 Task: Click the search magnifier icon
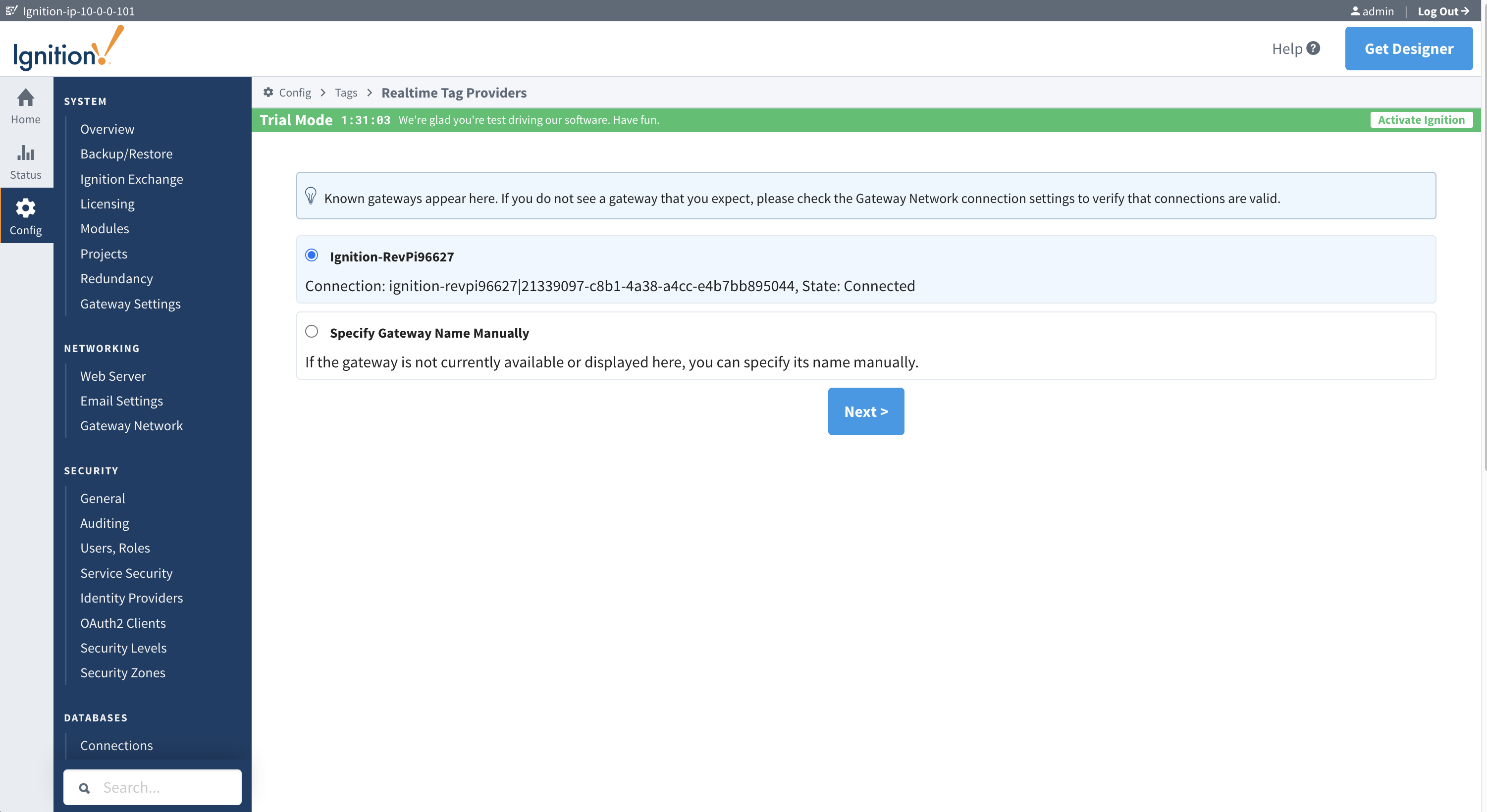pos(84,788)
